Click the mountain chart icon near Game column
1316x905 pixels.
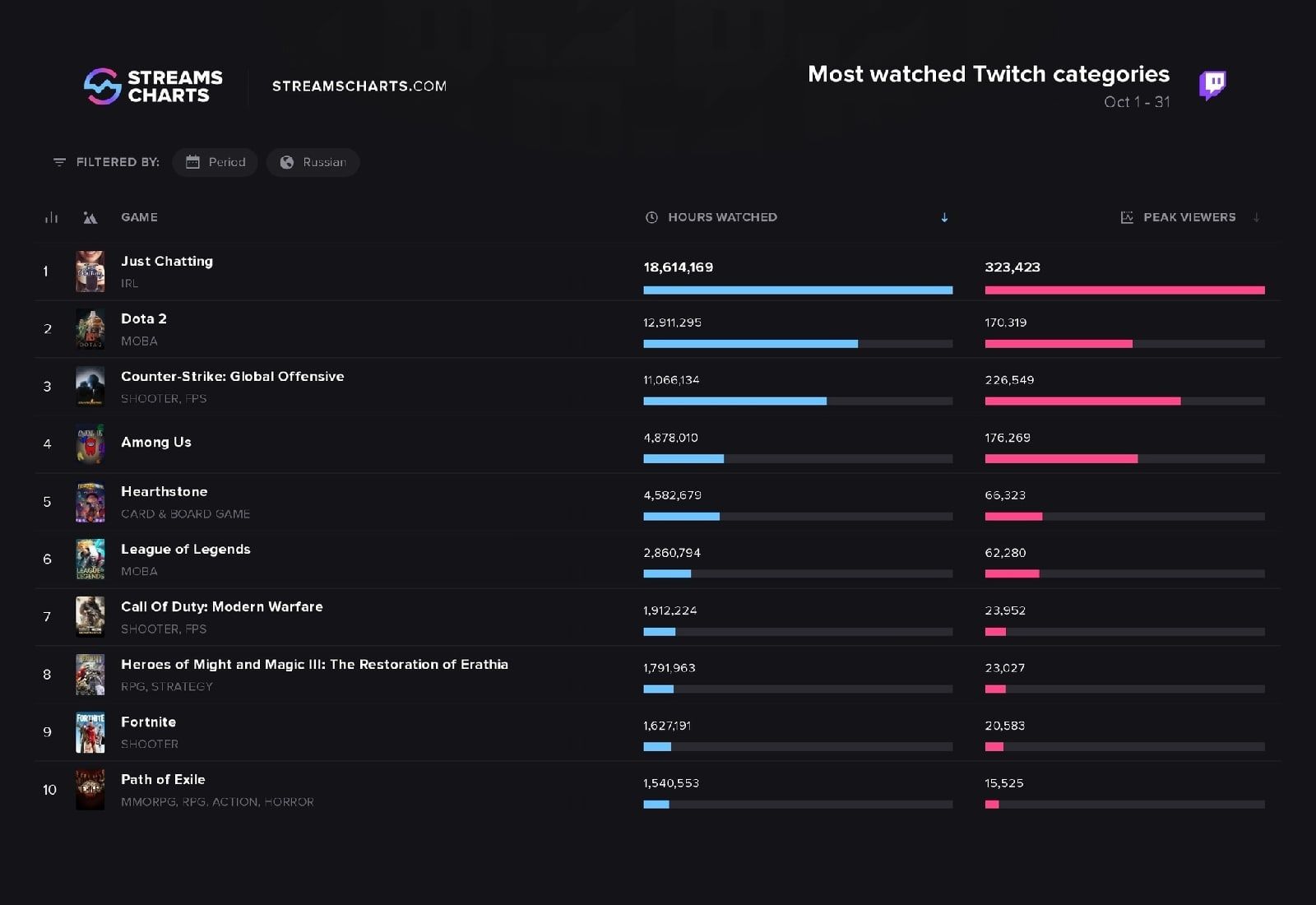(x=90, y=217)
